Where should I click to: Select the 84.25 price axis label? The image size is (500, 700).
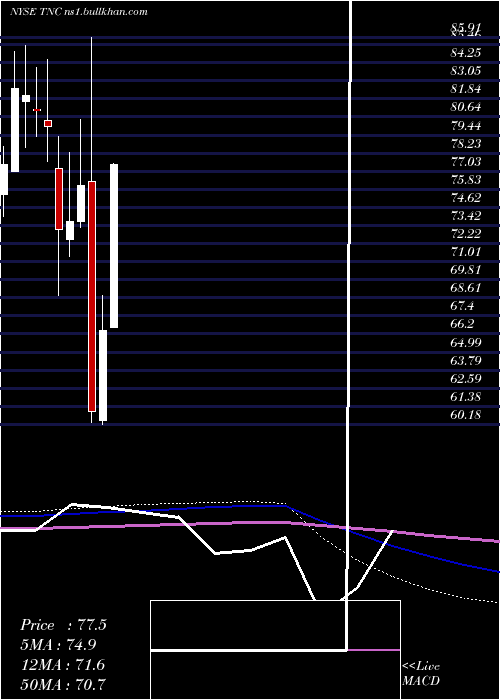click(x=466, y=53)
